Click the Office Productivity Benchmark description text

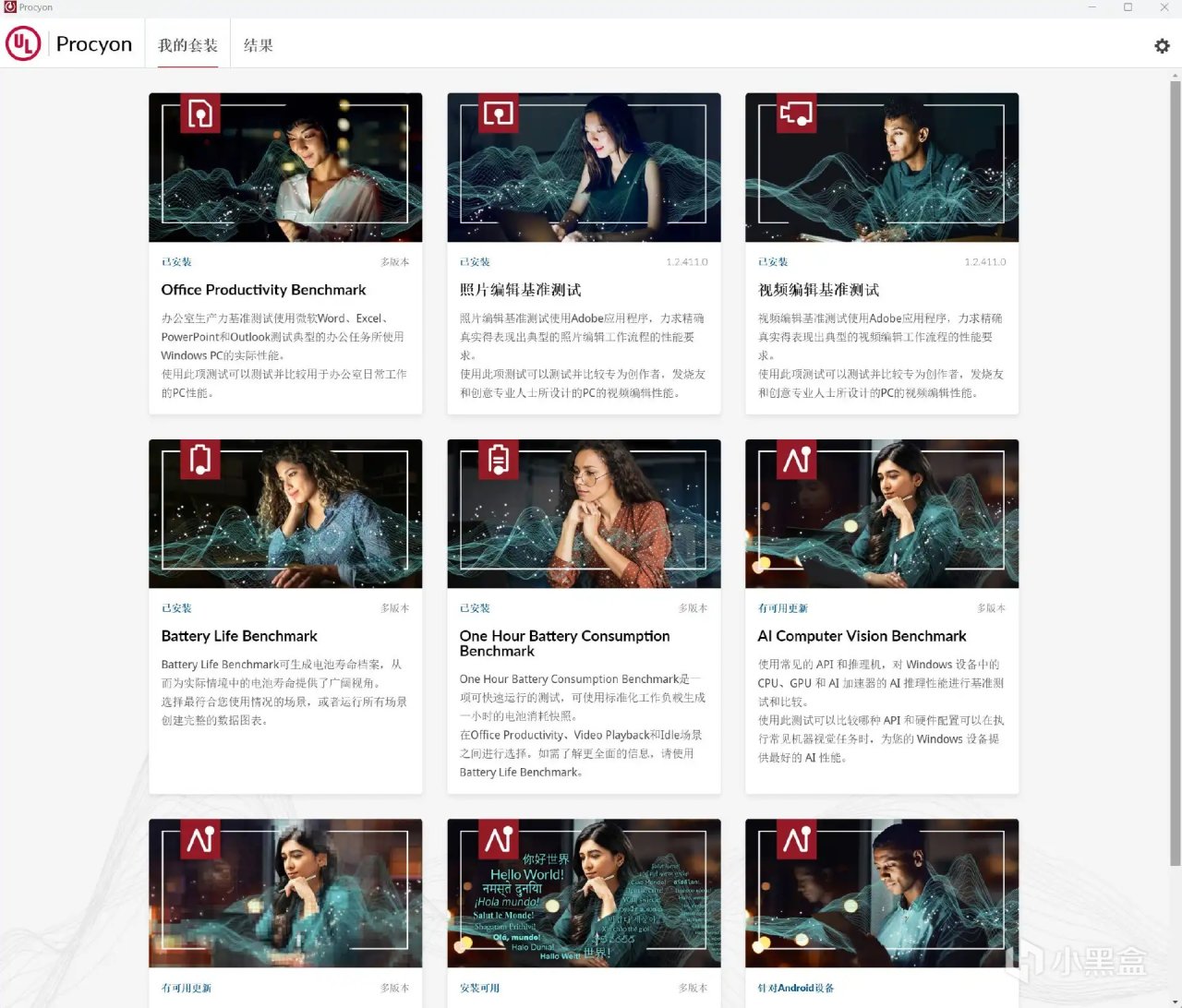coord(284,355)
